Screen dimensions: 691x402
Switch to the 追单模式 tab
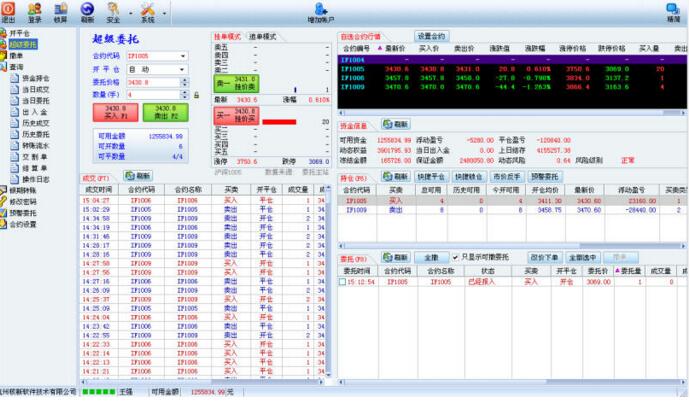click(x=261, y=35)
